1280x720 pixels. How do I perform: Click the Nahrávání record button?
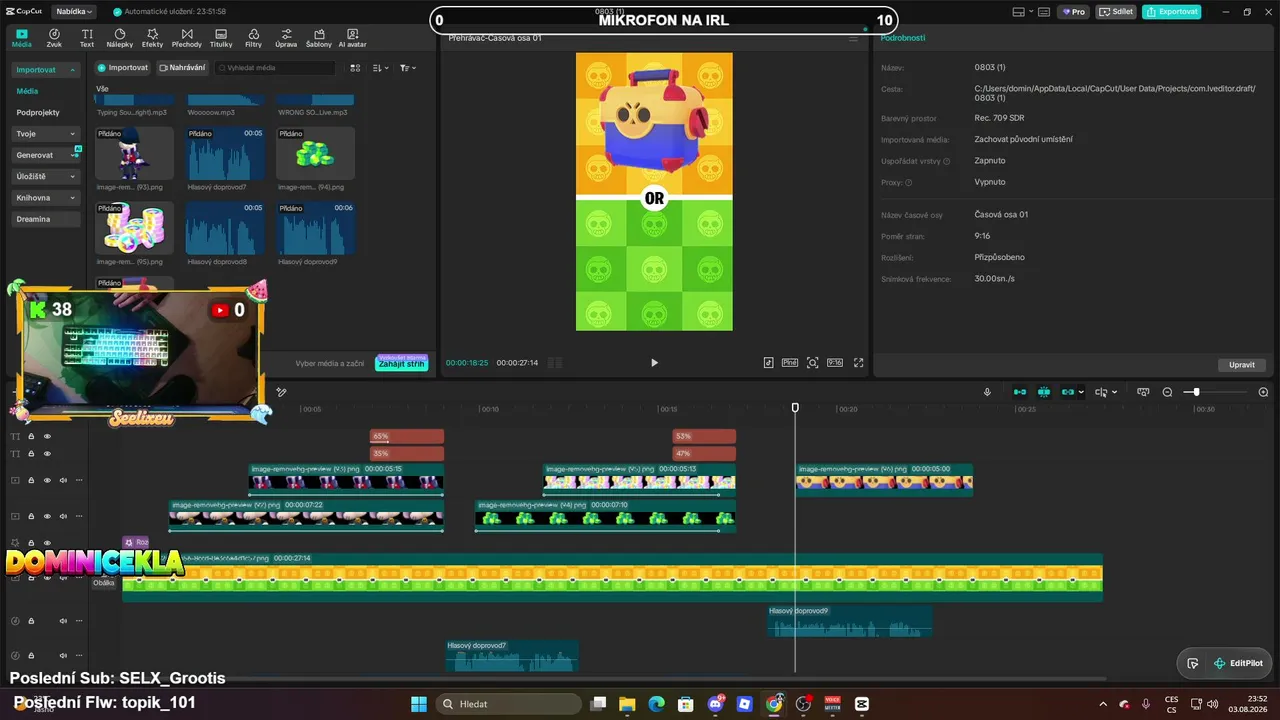pyautogui.click(x=183, y=68)
